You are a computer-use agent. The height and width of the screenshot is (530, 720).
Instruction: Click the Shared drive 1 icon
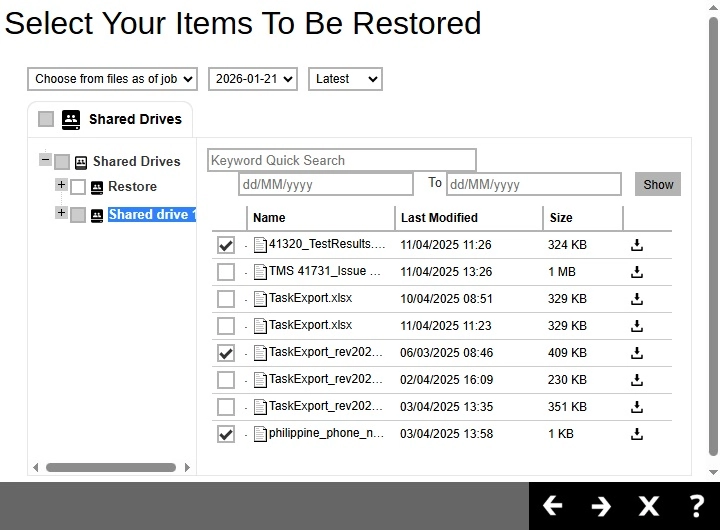97,215
